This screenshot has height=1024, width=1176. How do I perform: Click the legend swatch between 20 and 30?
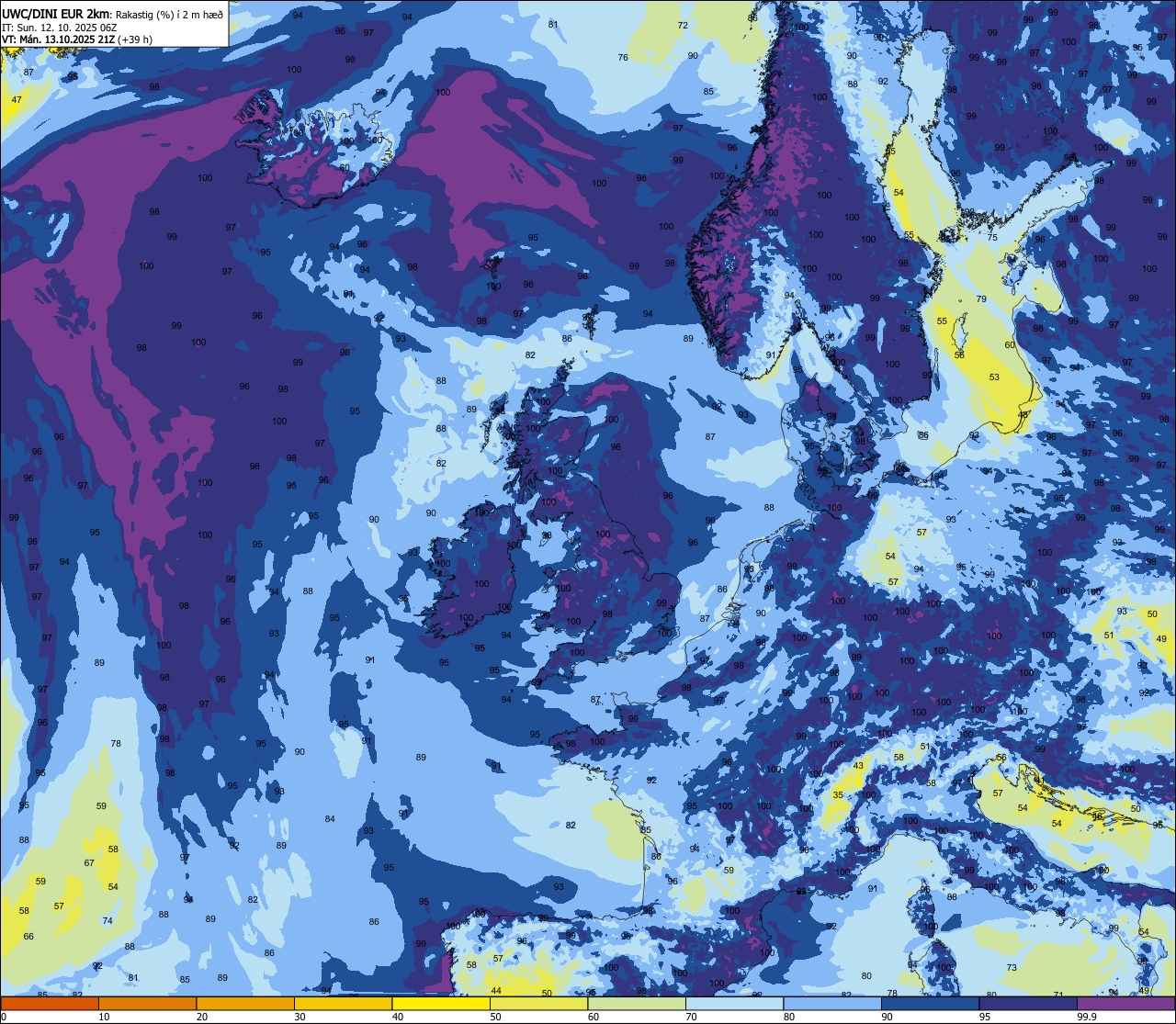[x=245, y=1003]
